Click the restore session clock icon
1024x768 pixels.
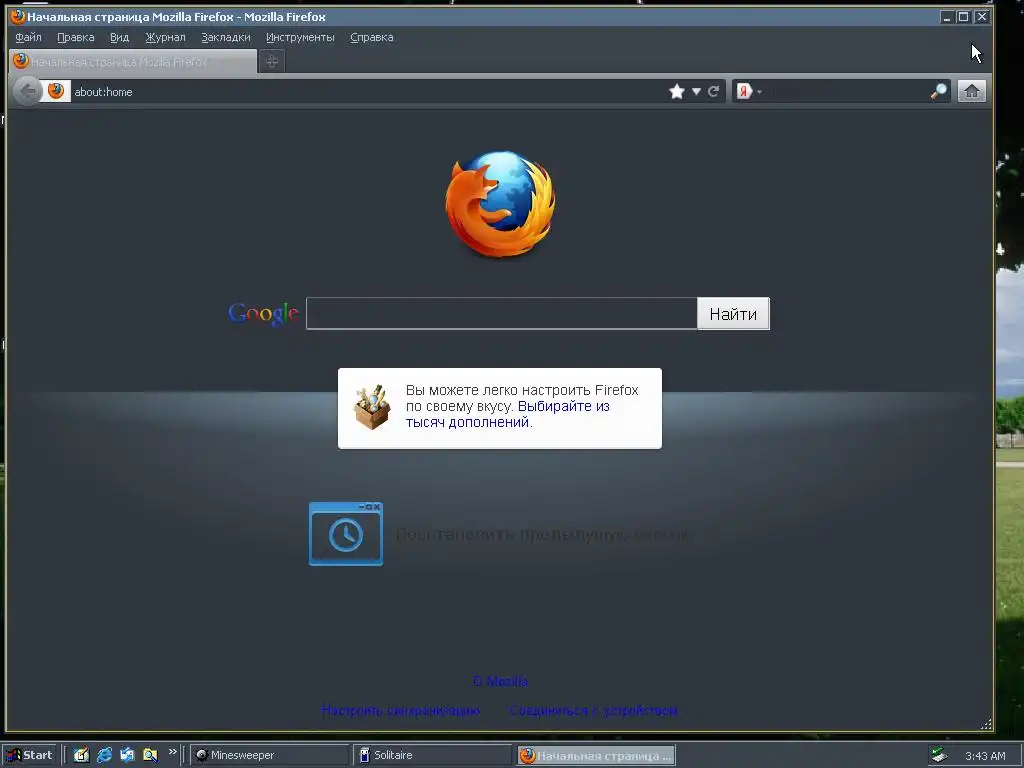coord(345,534)
